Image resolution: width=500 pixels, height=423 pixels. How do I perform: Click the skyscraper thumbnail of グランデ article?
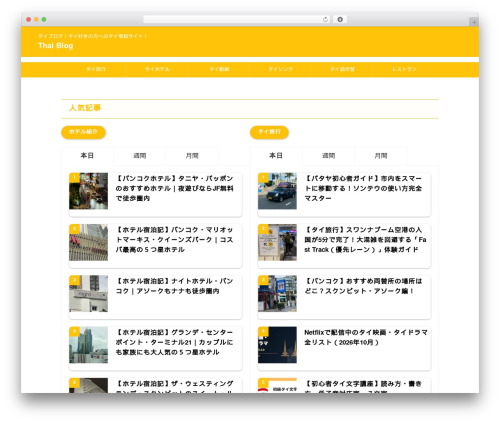click(x=88, y=345)
